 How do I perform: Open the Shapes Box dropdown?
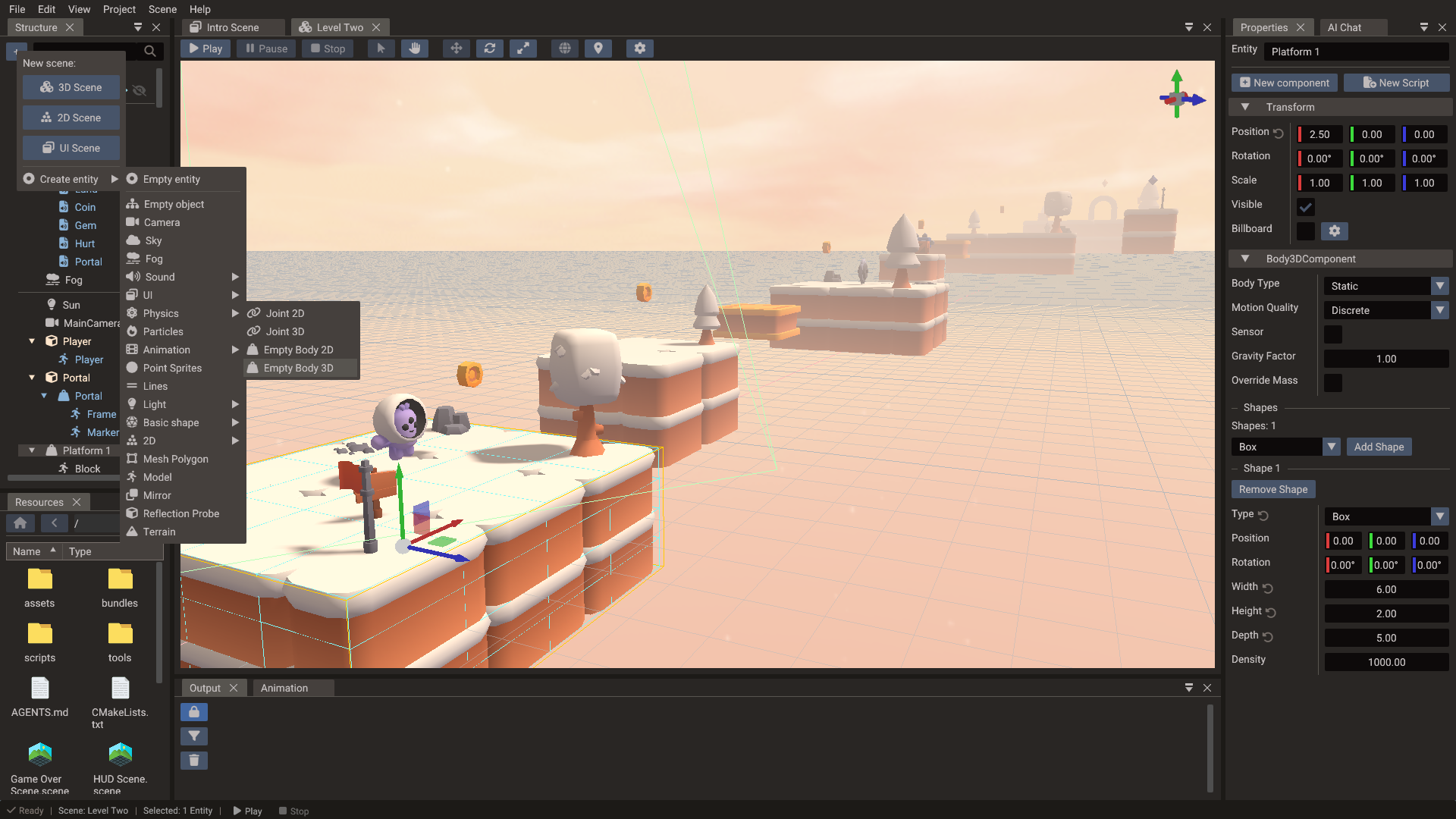(x=1285, y=447)
